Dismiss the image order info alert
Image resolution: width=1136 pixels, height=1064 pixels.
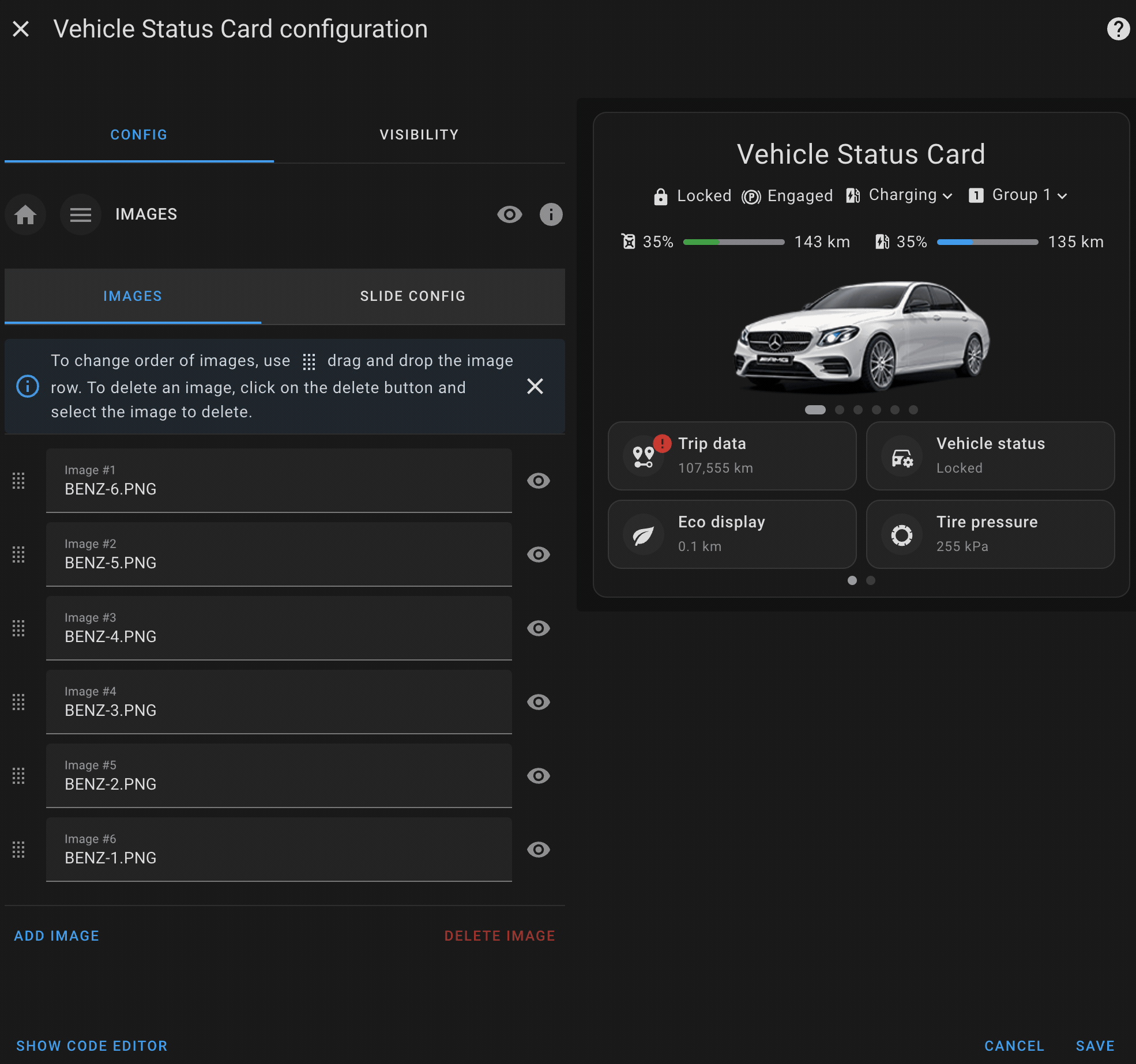(x=535, y=386)
